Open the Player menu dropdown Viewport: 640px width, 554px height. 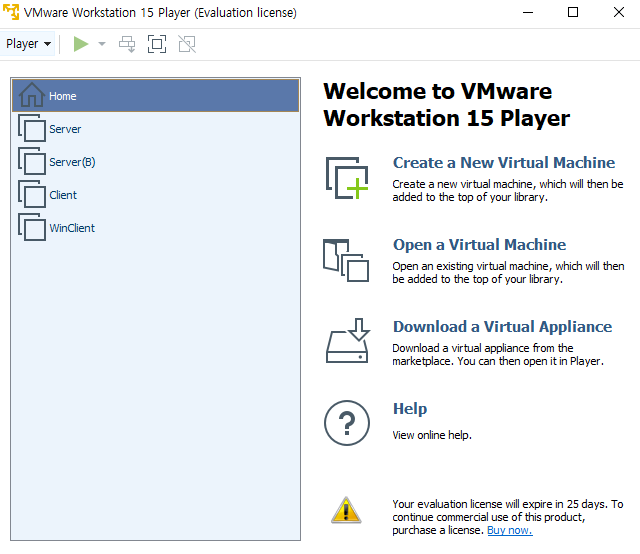(x=28, y=44)
